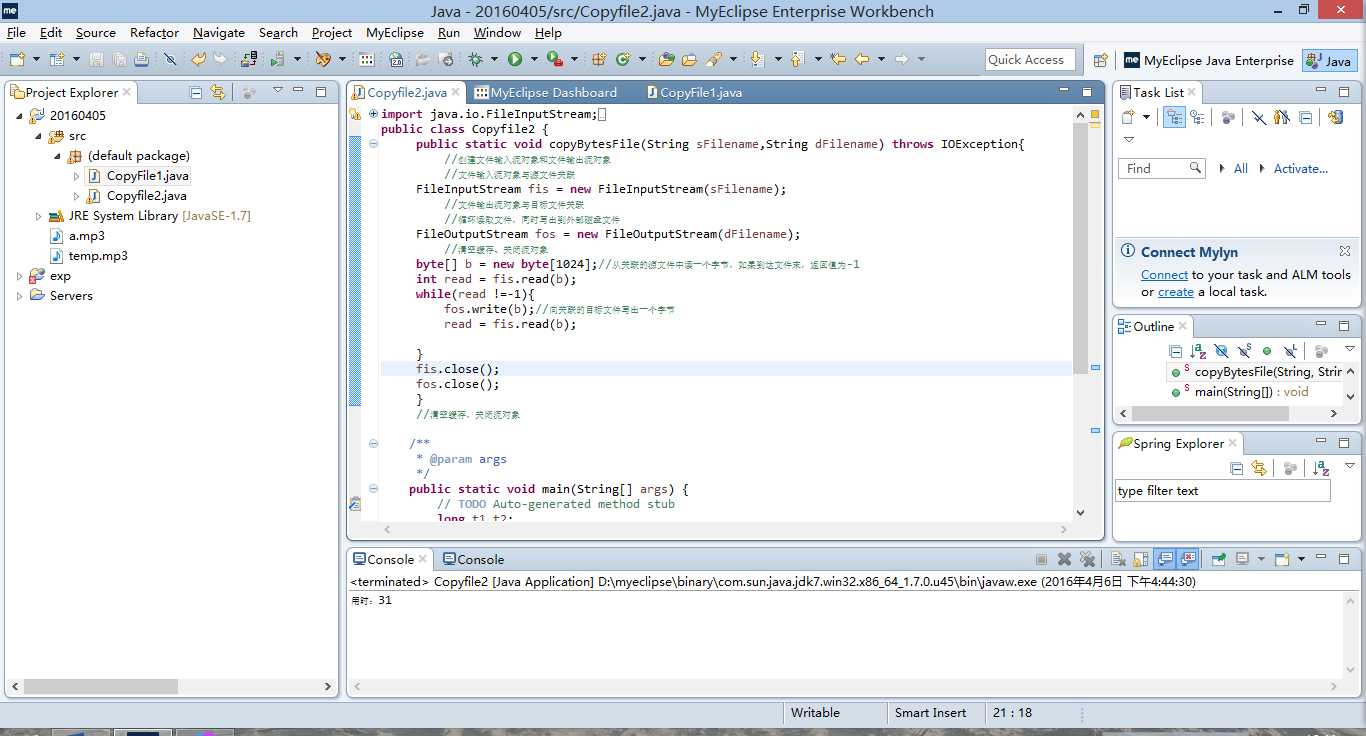Open the Refactor menu
The image size is (1366, 736).
point(154,33)
